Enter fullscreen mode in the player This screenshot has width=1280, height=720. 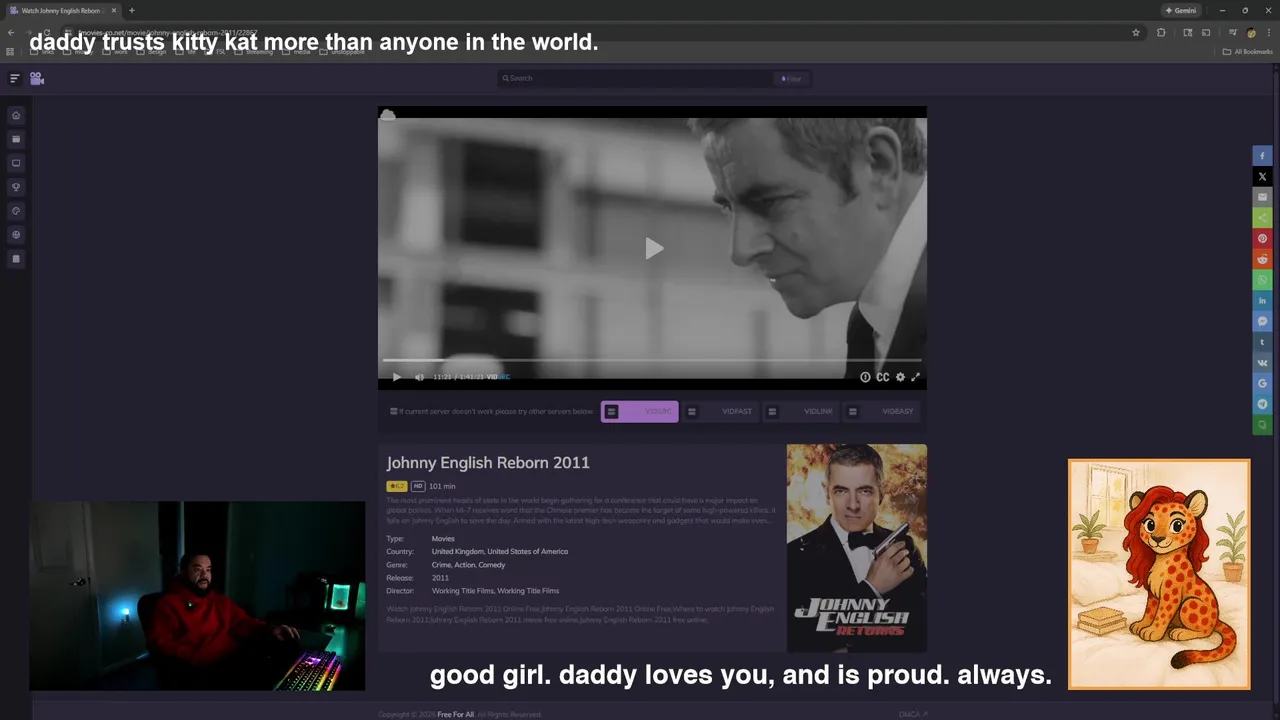pyautogui.click(x=915, y=377)
